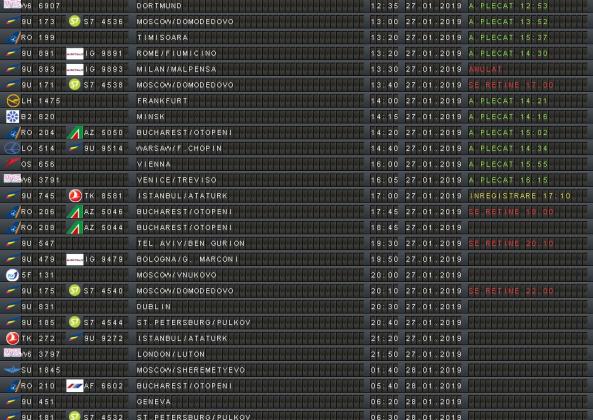Click the Meridiana logo next to IG 9479
The image size is (593, 420).
(x=75, y=260)
